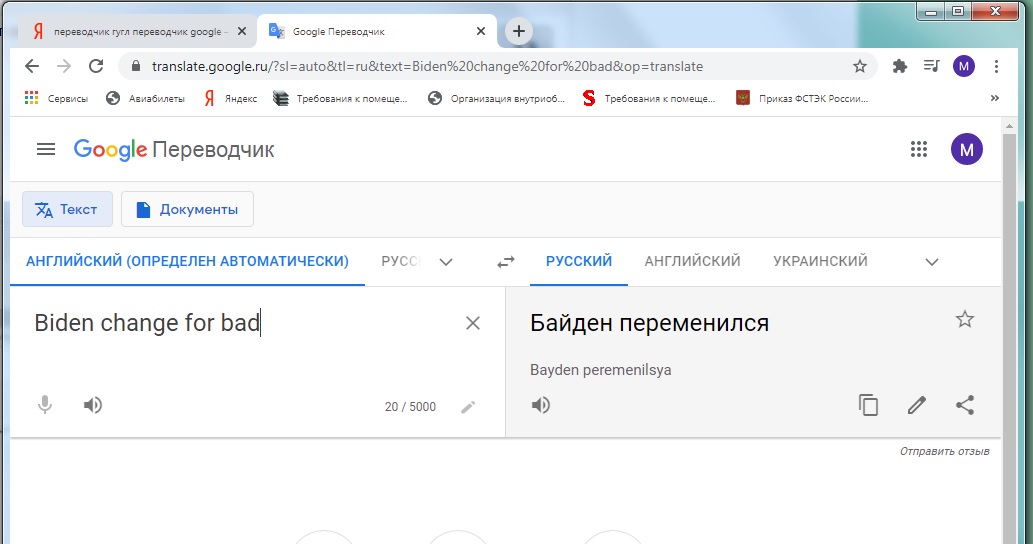Clear the source text with the X
This screenshot has height=544, width=1033.
tap(472, 323)
